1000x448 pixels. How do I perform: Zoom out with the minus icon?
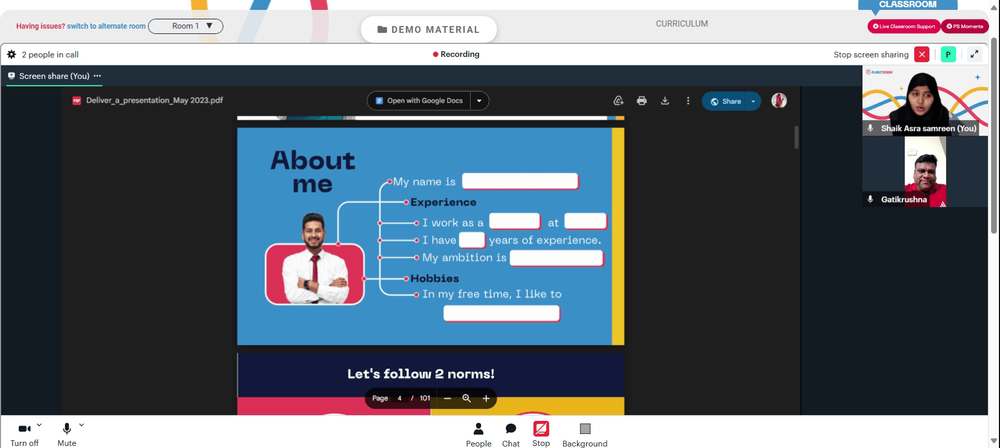pos(447,398)
